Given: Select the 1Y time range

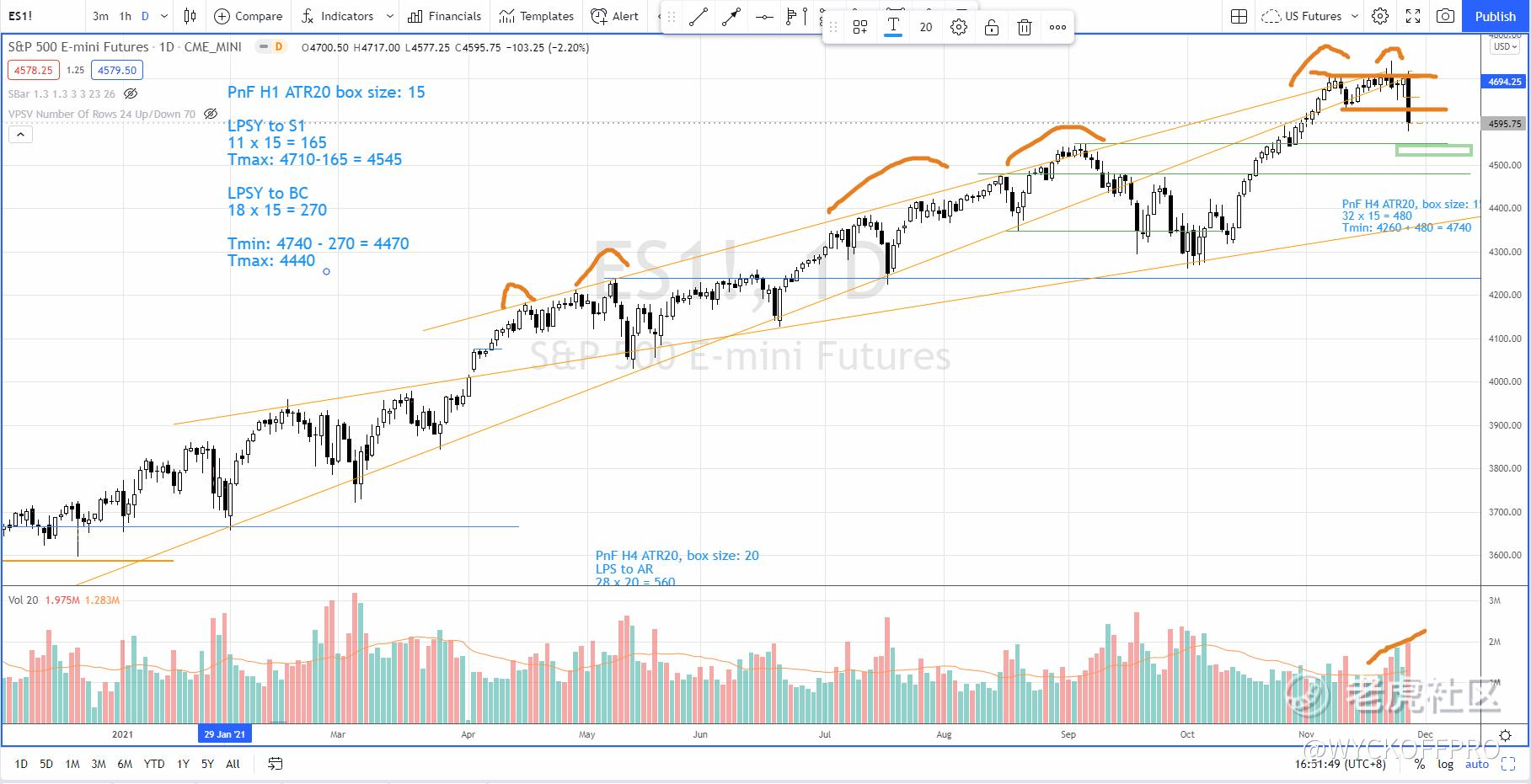Looking at the screenshot, I should pos(183,764).
